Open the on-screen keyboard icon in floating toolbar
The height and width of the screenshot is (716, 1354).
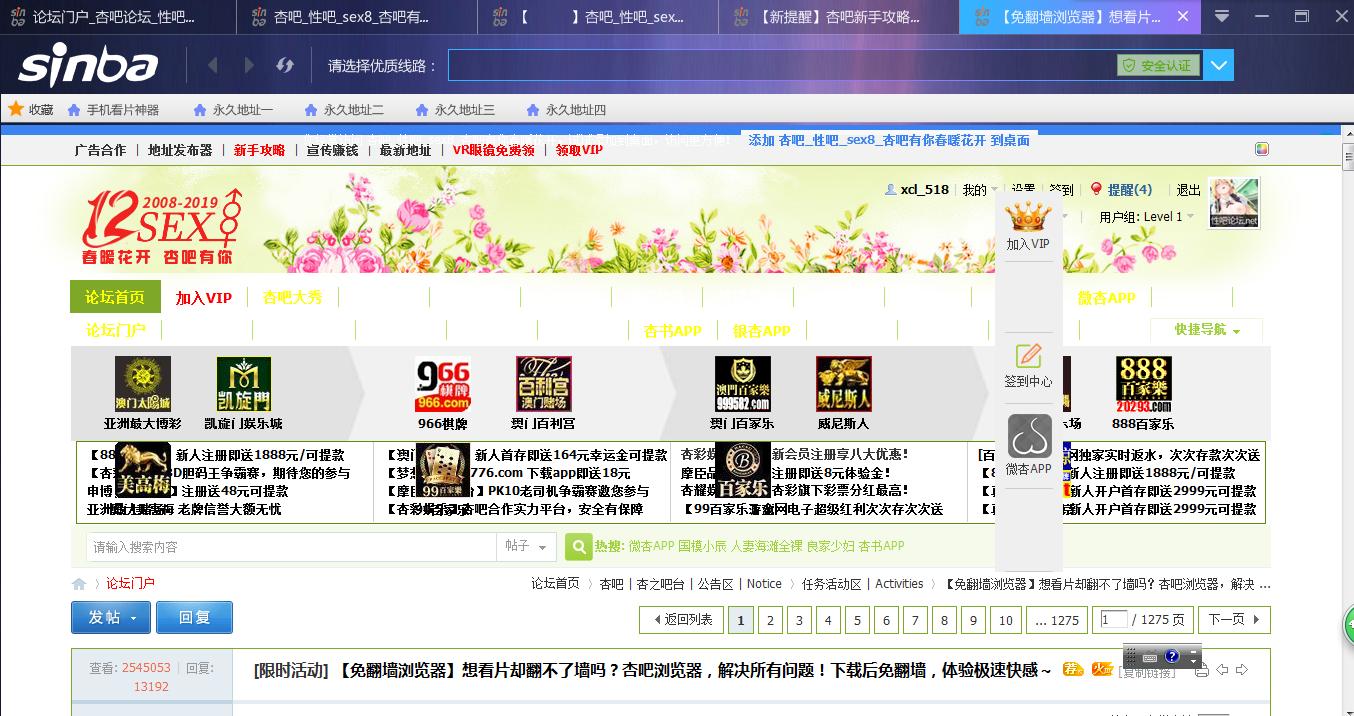(1150, 657)
